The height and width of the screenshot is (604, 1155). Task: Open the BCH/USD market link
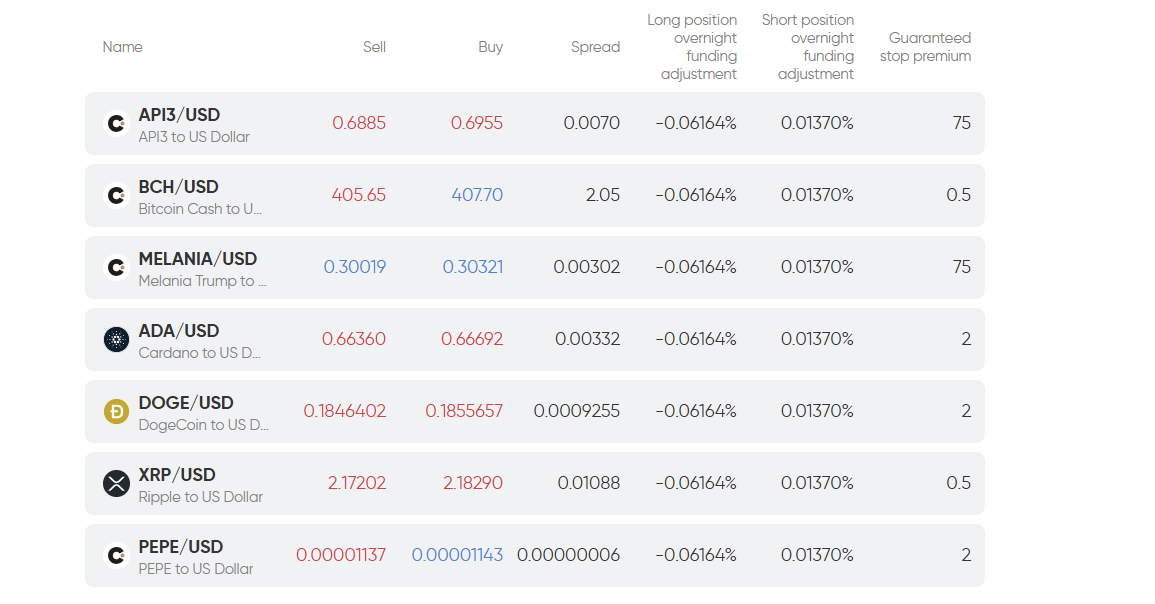tap(178, 187)
